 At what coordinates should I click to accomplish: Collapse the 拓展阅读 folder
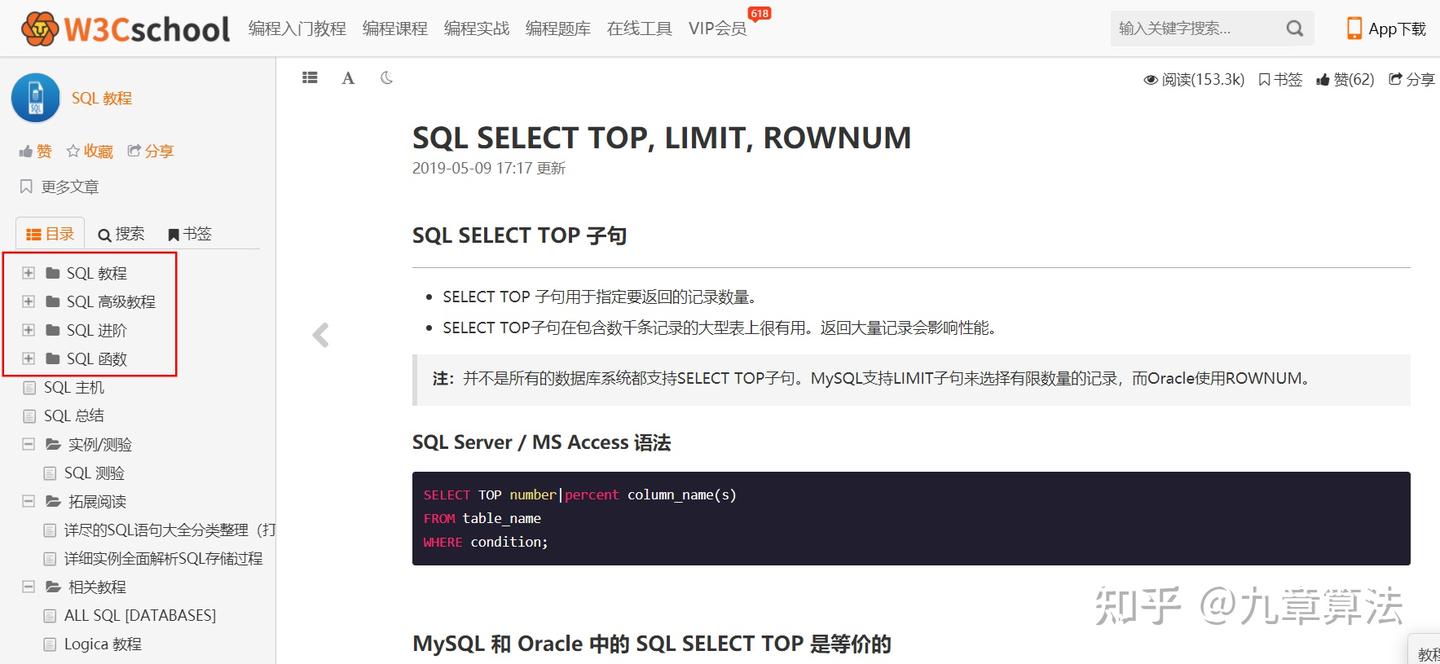click(x=27, y=501)
